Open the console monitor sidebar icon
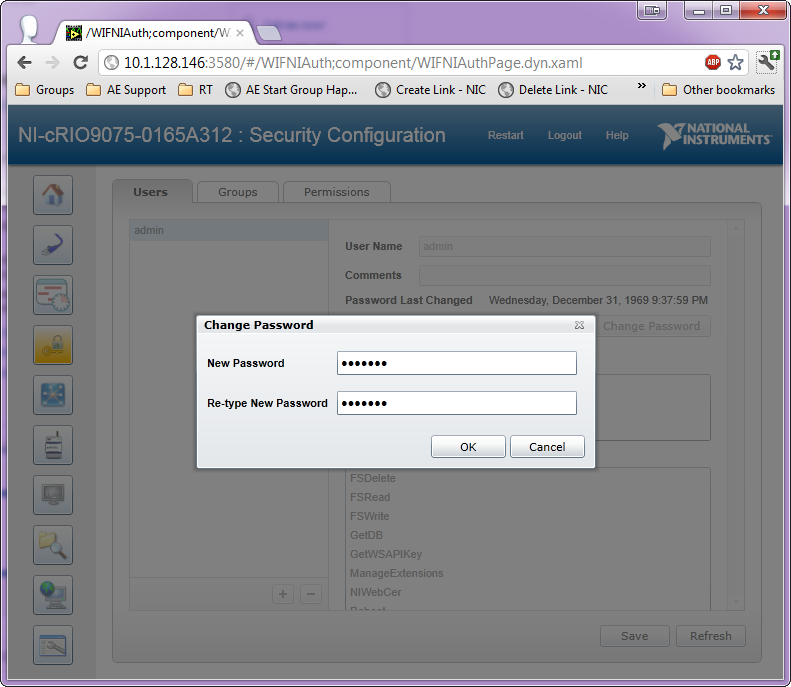The height and width of the screenshot is (687, 791). [53, 495]
